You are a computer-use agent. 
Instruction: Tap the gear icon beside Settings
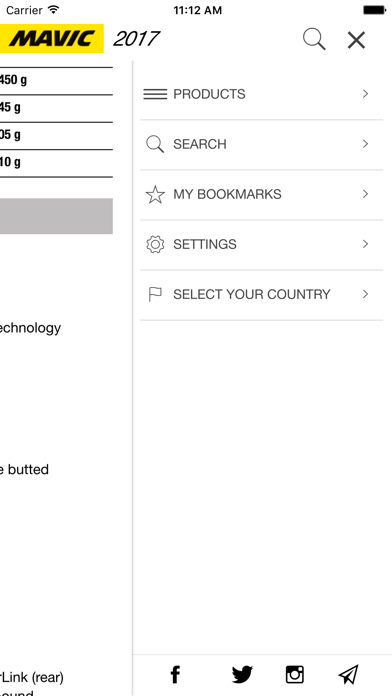(x=155, y=245)
